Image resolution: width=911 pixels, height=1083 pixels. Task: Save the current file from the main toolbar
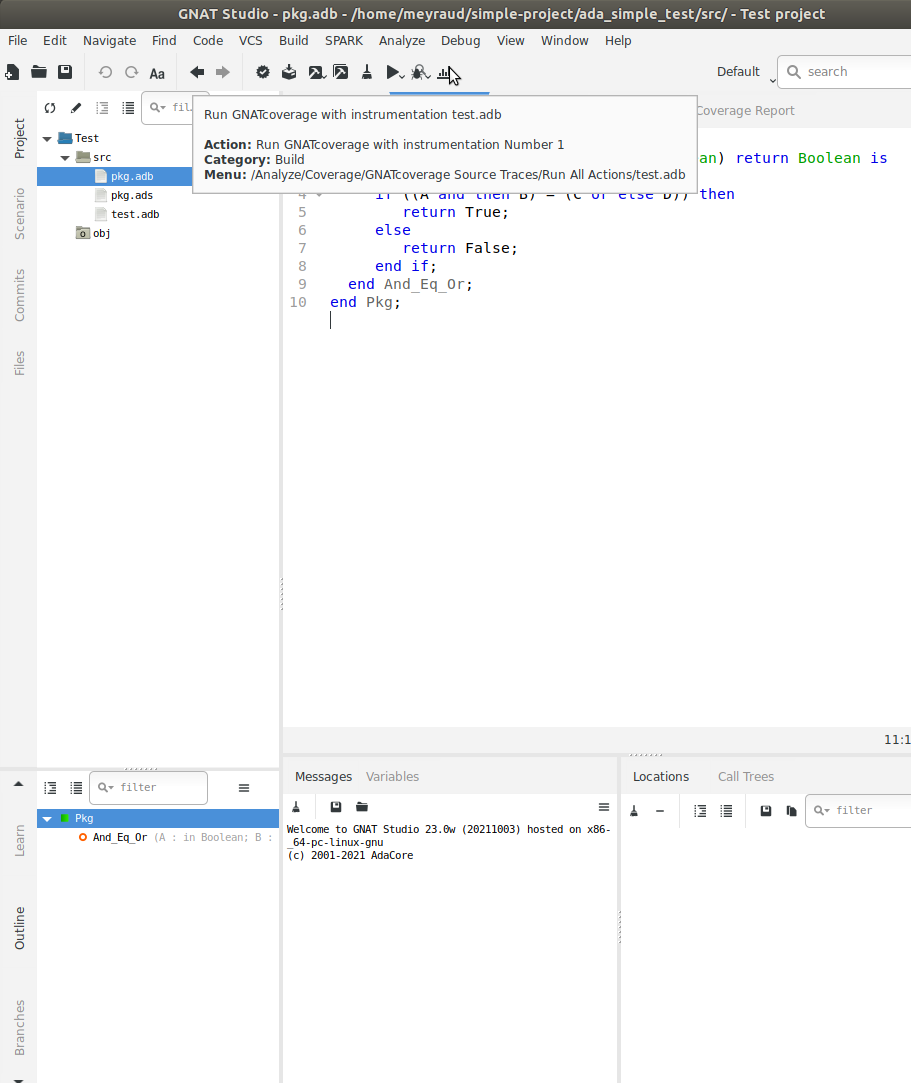click(x=65, y=72)
